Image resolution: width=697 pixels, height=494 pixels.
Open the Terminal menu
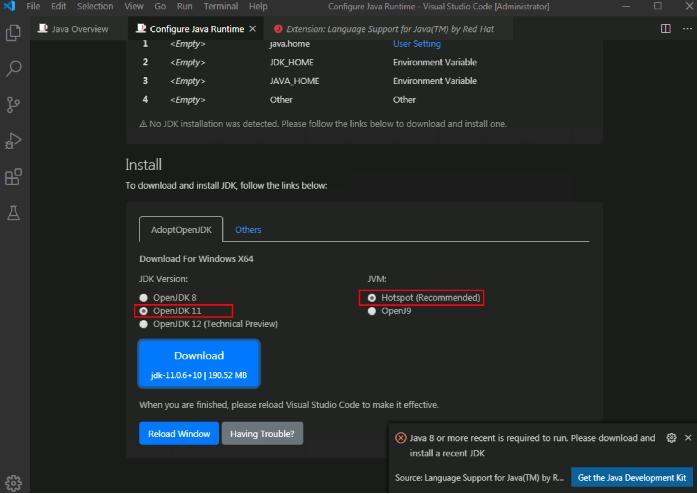[221, 6]
